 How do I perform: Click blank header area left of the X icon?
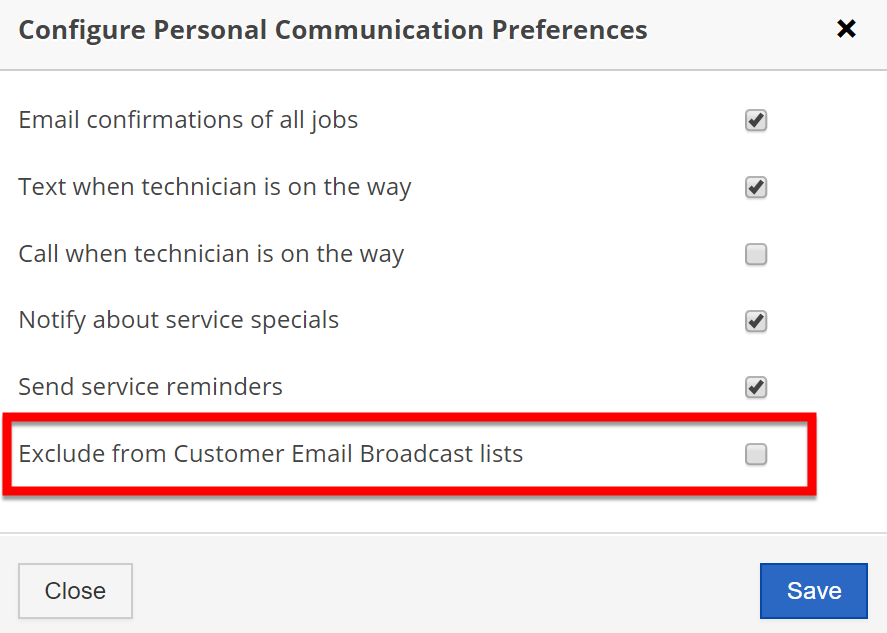(x=740, y=30)
